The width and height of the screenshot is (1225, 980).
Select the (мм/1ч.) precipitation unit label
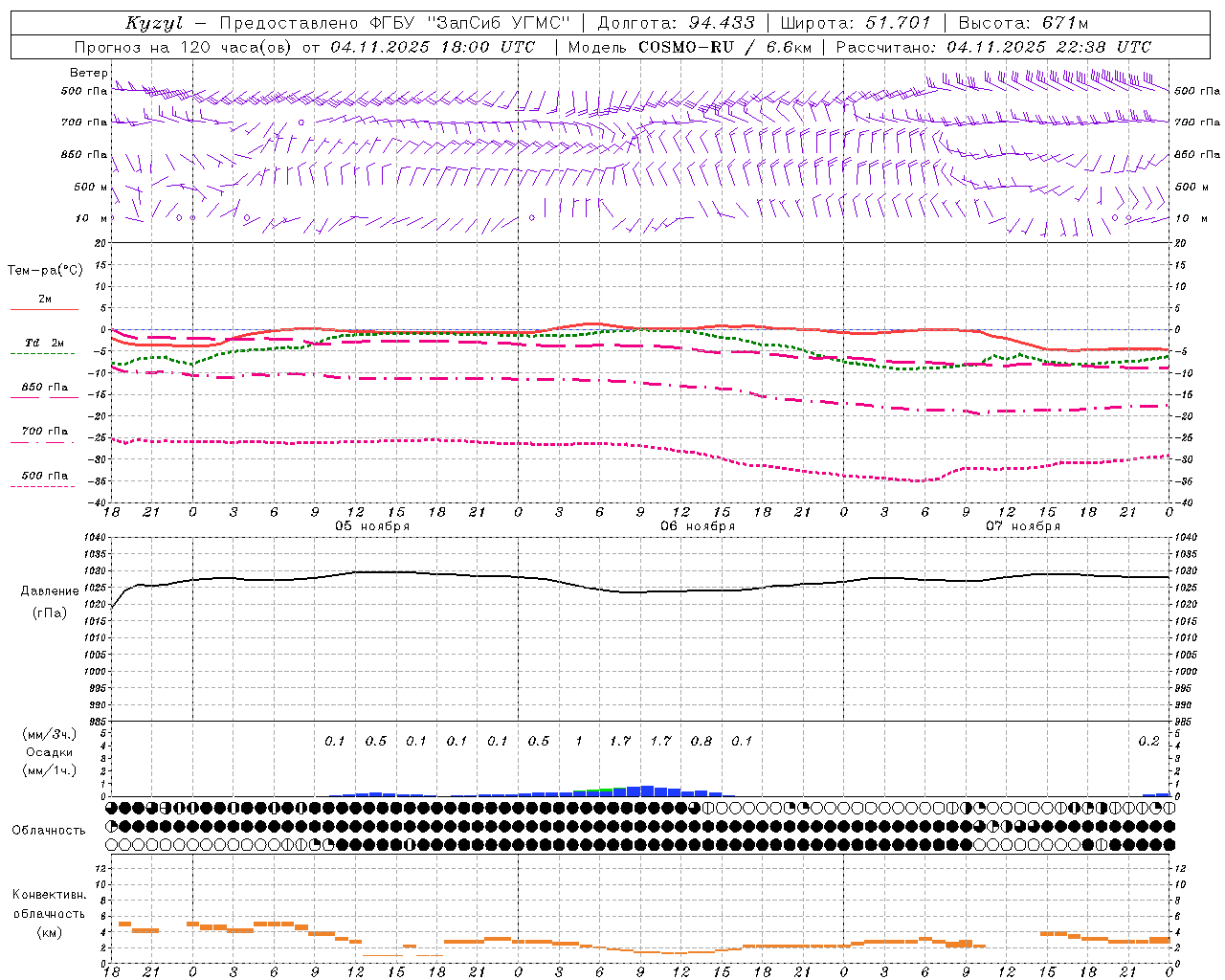(x=49, y=770)
